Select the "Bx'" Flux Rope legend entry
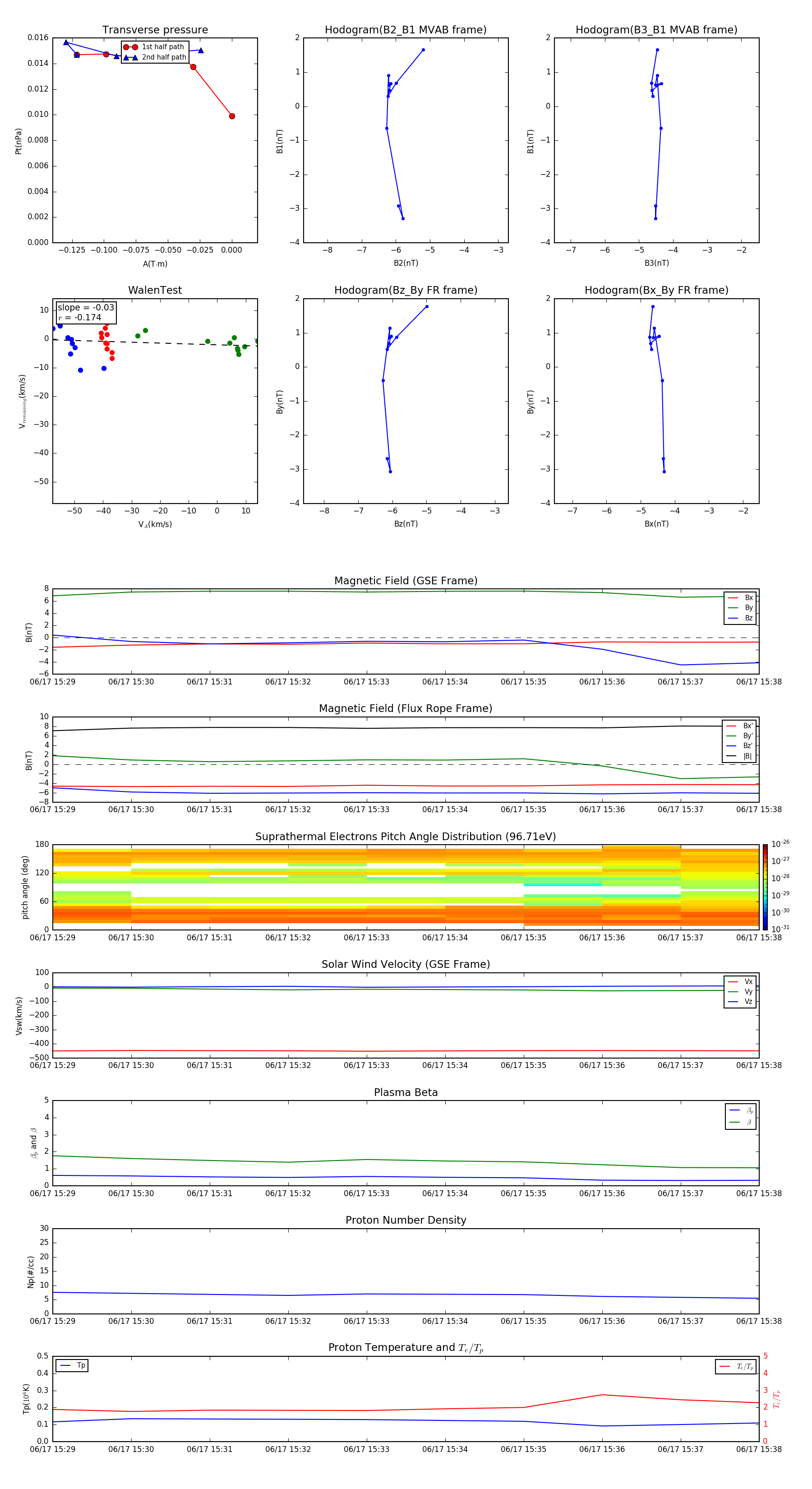Viewport: 812px width, 1489px height. 739,726
